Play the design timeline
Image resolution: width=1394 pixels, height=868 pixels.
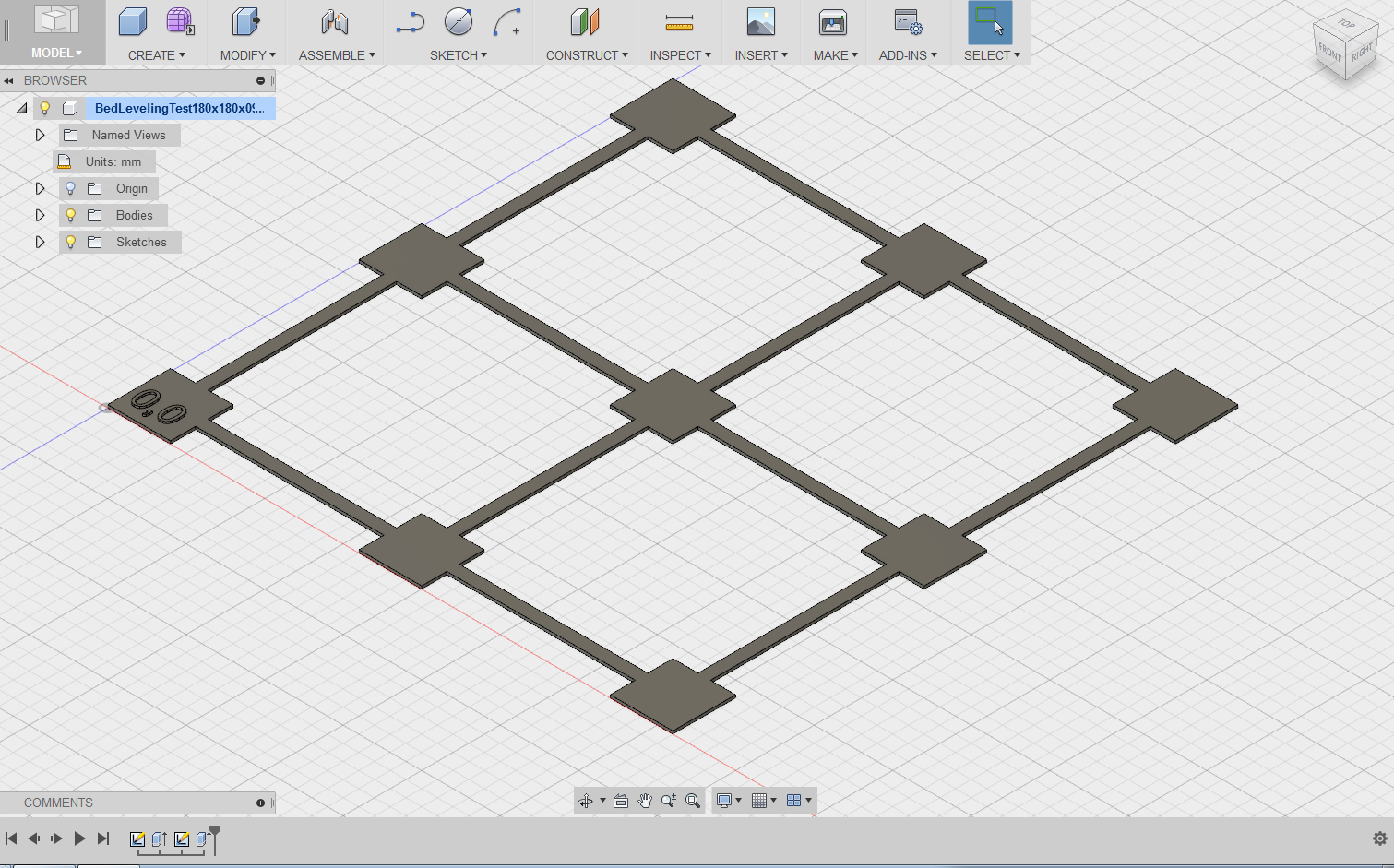[79, 838]
